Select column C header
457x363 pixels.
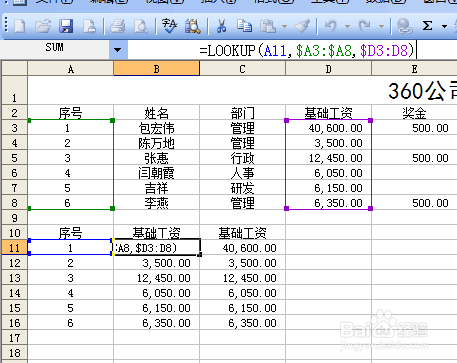(x=242, y=69)
